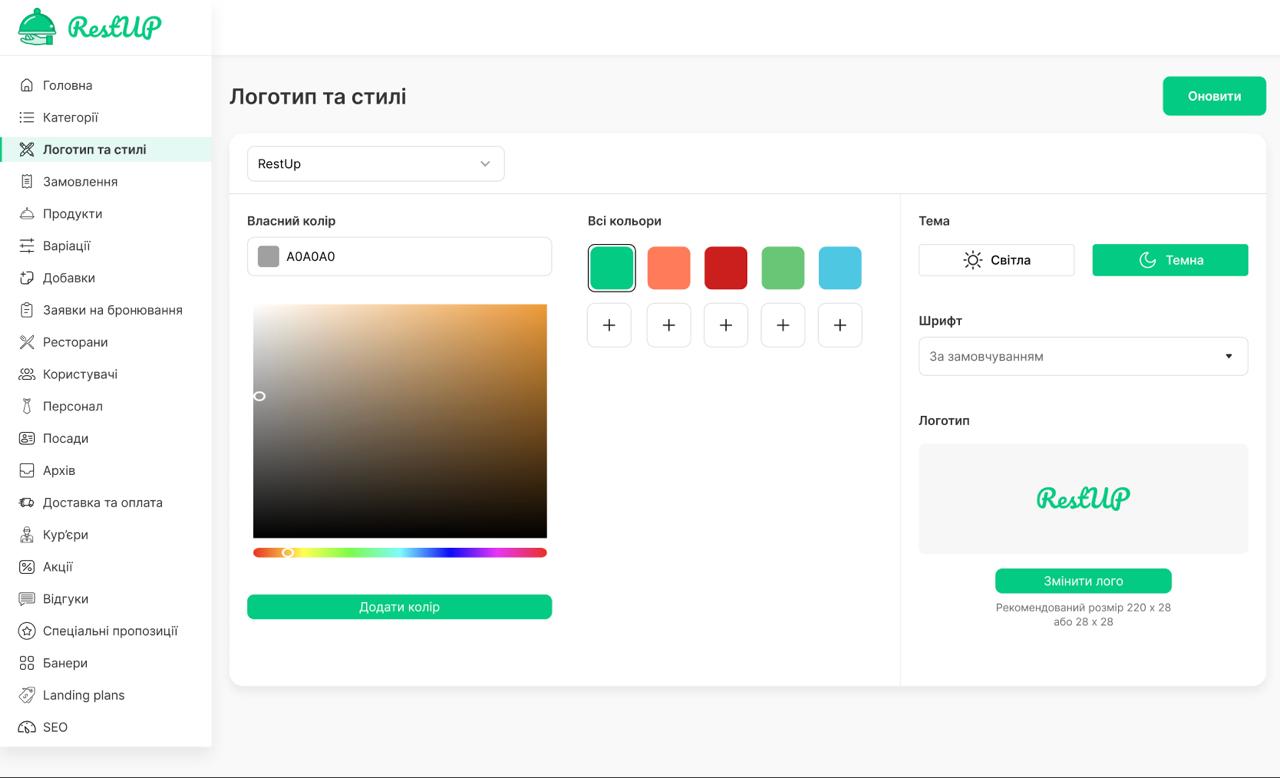Viewport: 1280px width, 778px height.
Task: Click the dish cloche icon next to Продукти
Action: click(27, 214)
